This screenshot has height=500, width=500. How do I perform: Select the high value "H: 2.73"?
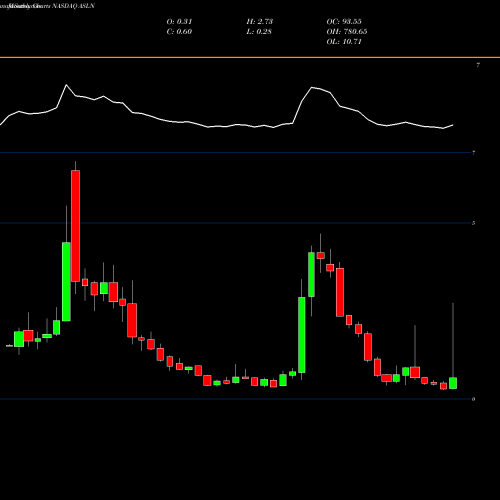[260, 22]
